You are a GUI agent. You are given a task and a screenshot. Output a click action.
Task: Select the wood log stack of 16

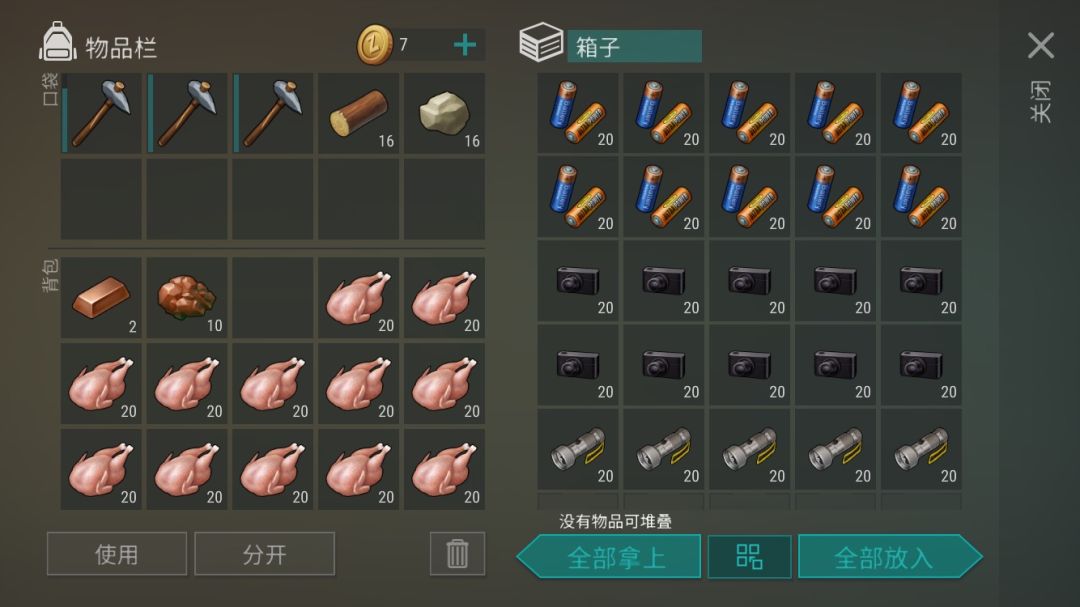(x=358, y=113)
